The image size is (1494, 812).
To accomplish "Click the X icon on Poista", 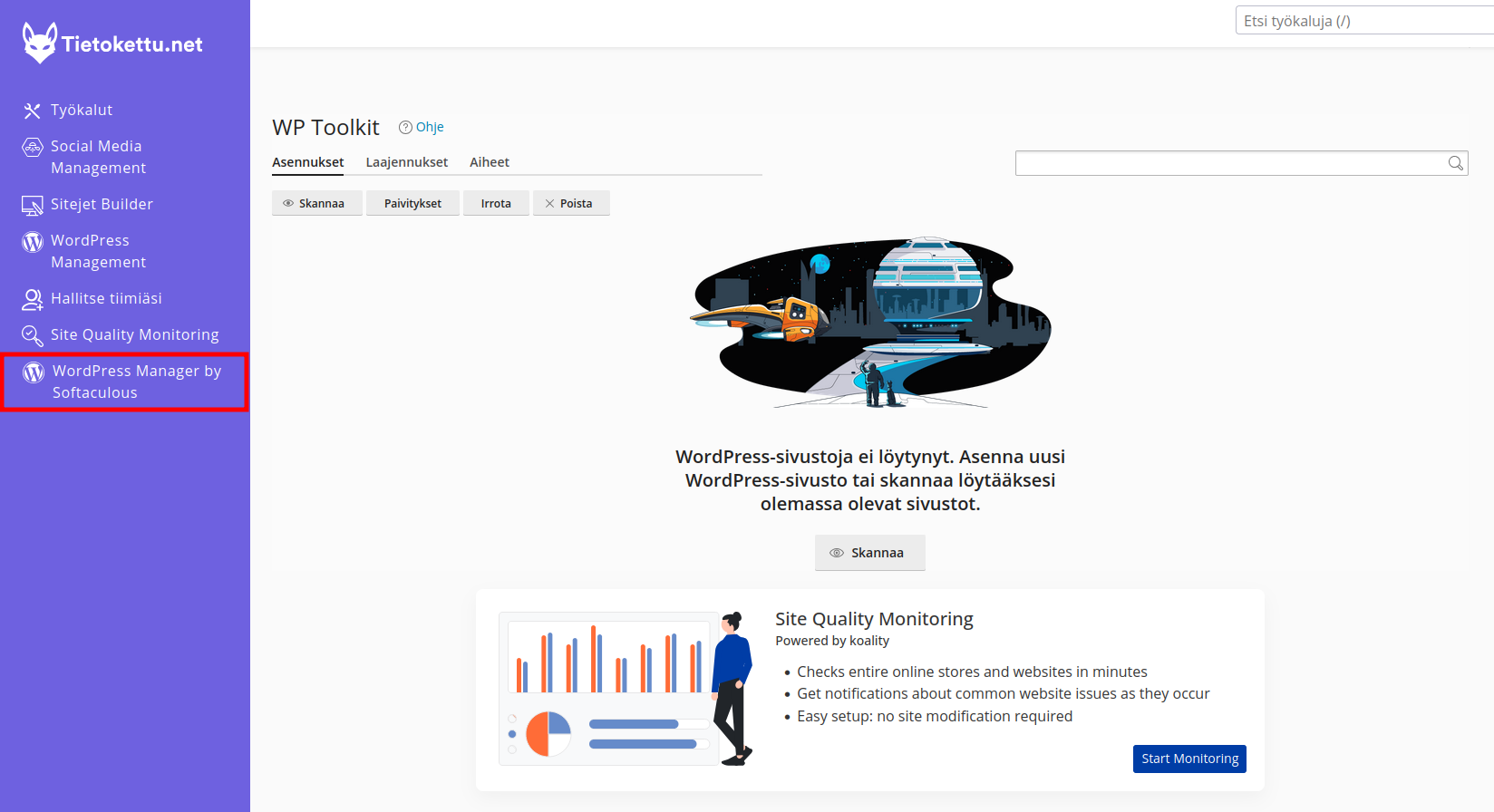I will point(549,203).
